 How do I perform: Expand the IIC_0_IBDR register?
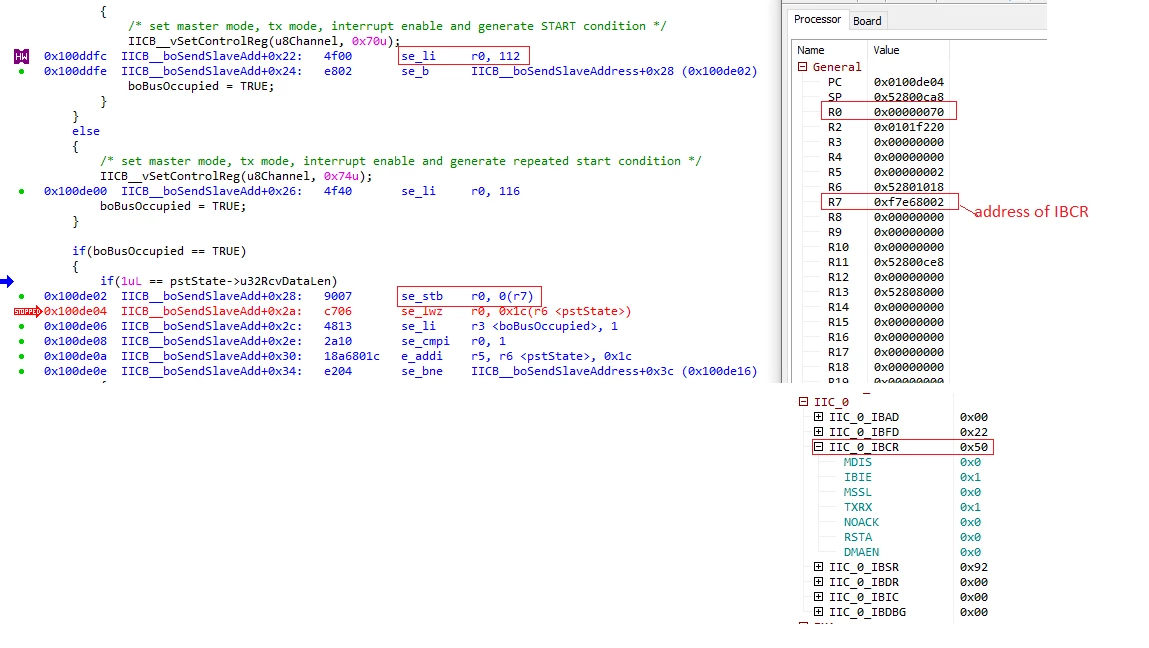point(819,582)
